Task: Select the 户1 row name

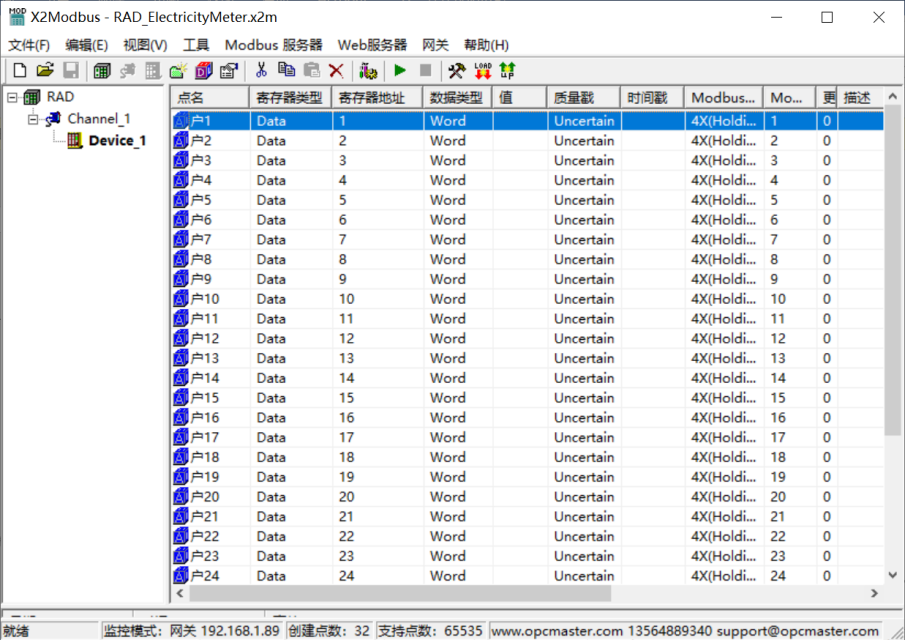Action: click(x=200, y=121)
